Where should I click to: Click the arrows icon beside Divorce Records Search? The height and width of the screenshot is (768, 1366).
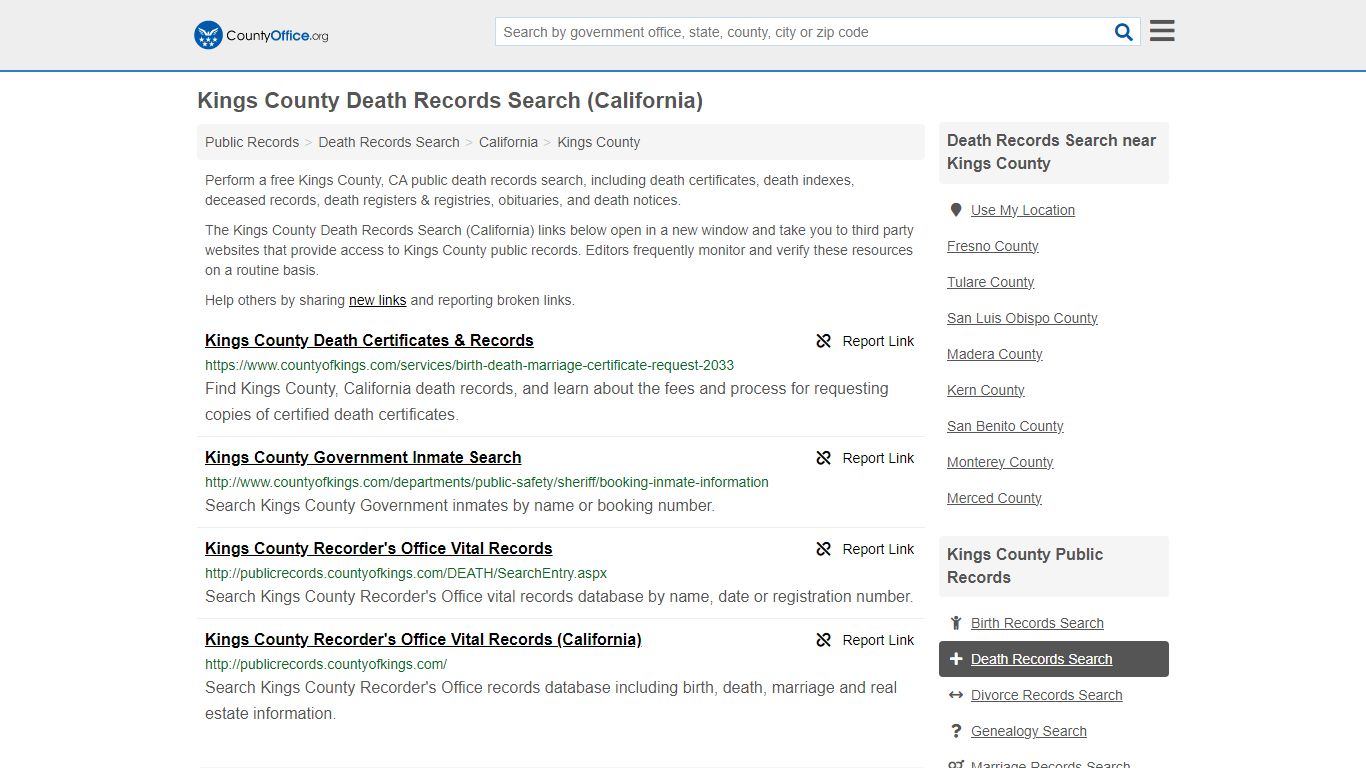(956, 695)
